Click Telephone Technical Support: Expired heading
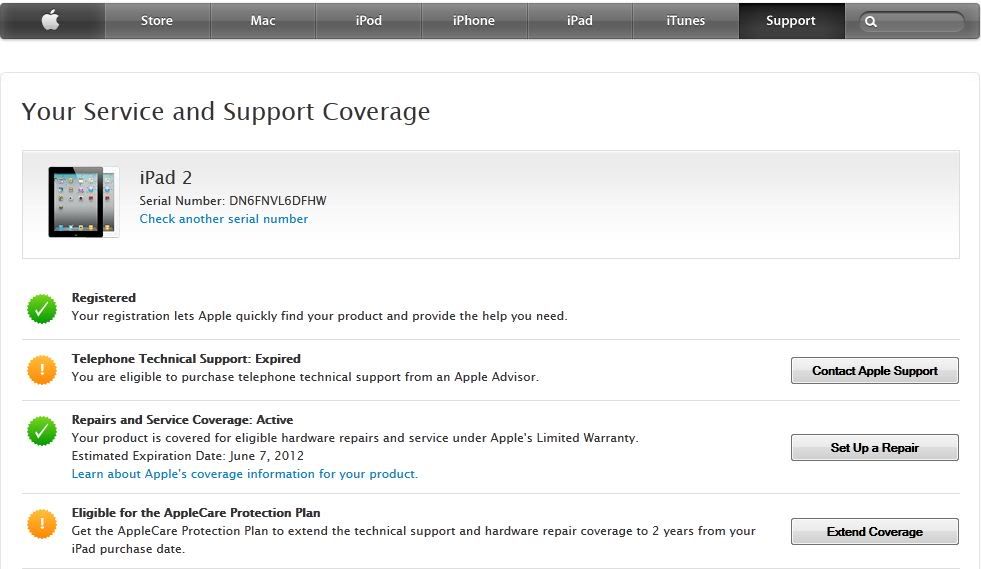Screen dimensions: 981x569 [x=186, y=359]
